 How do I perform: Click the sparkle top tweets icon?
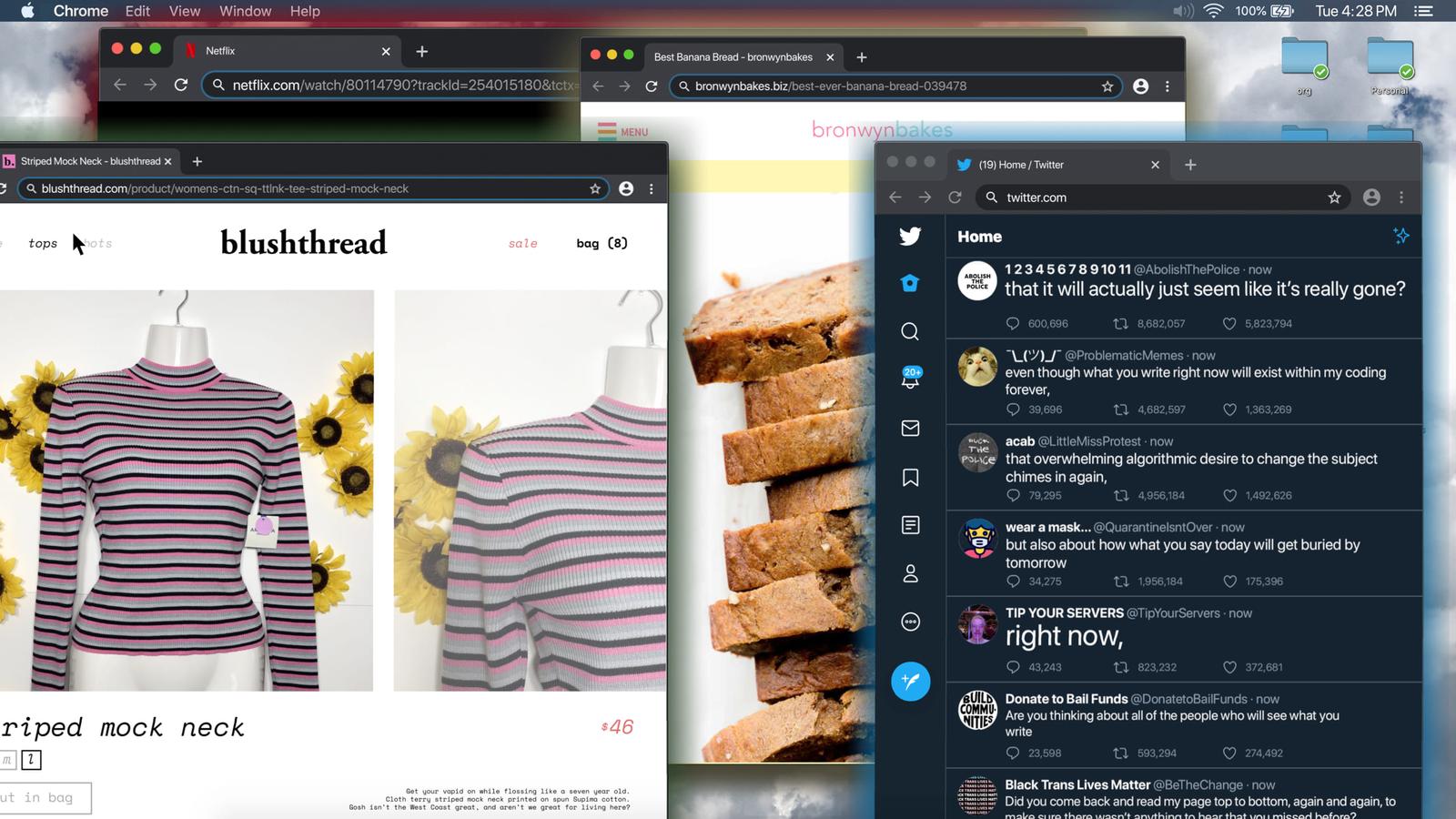click(x=1400, y=236)
